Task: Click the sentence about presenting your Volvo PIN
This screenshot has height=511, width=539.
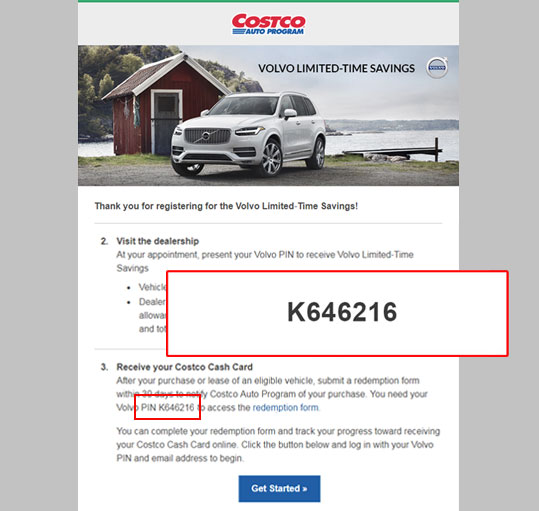Action: click(x=265, y=261)
